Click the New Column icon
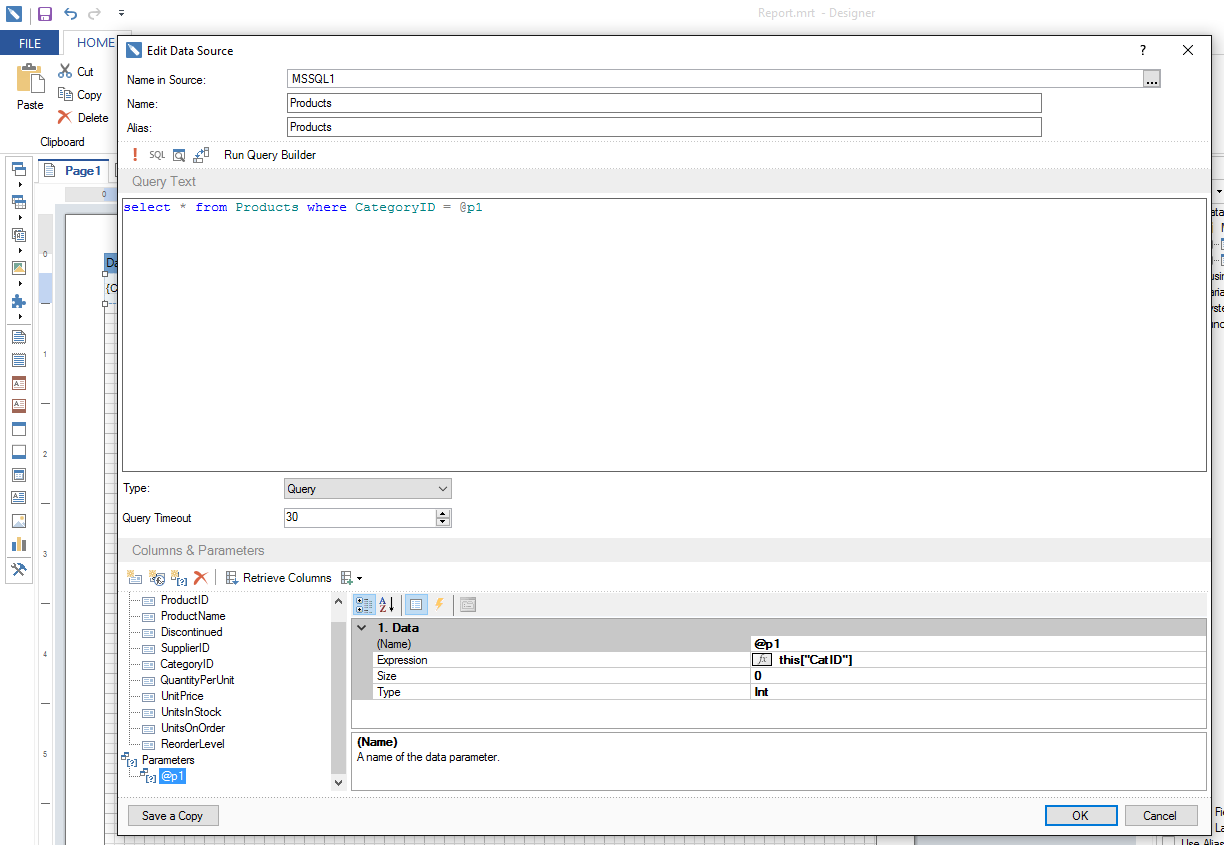 point(135,578)
